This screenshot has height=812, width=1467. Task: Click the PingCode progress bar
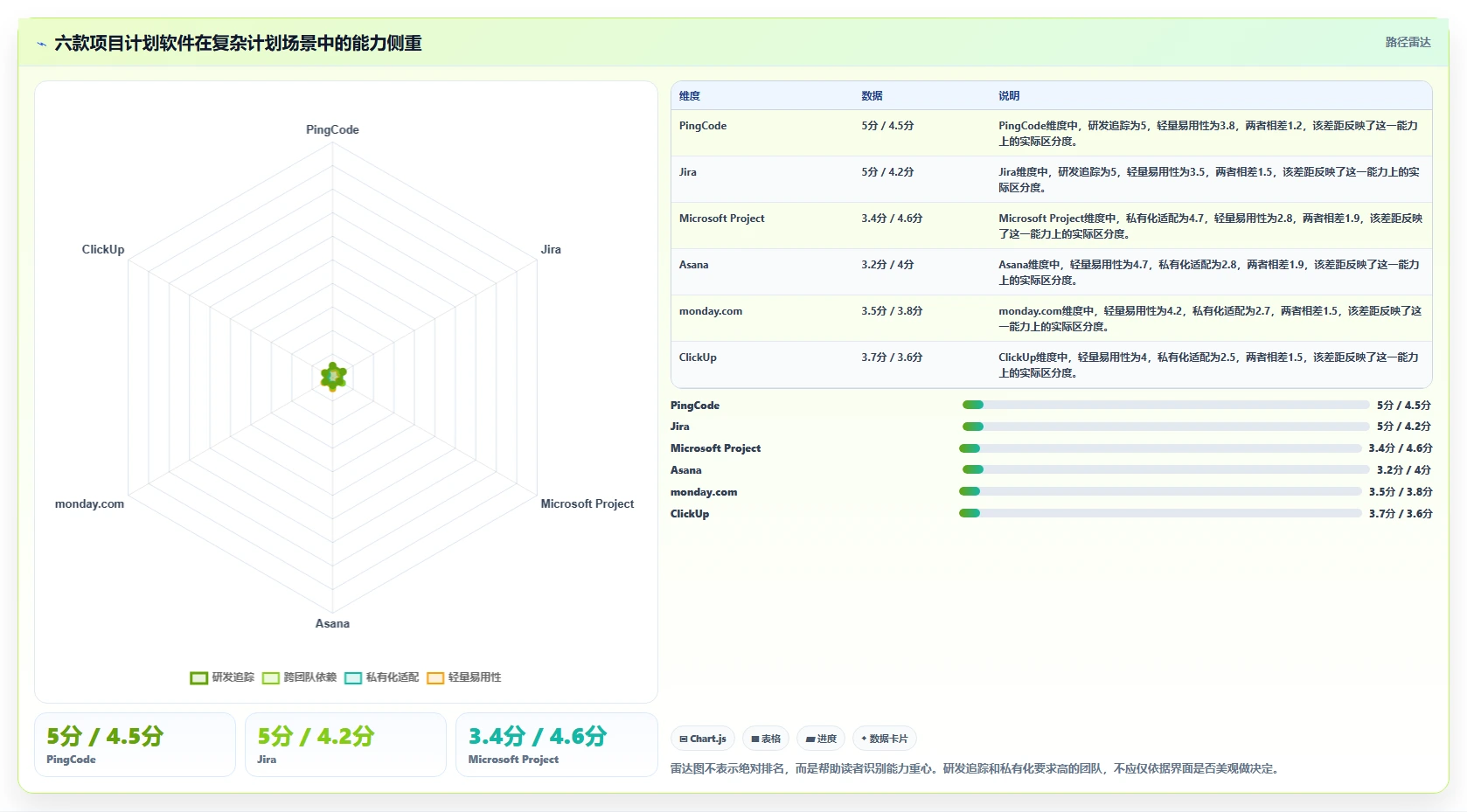tap(1166, 405)
